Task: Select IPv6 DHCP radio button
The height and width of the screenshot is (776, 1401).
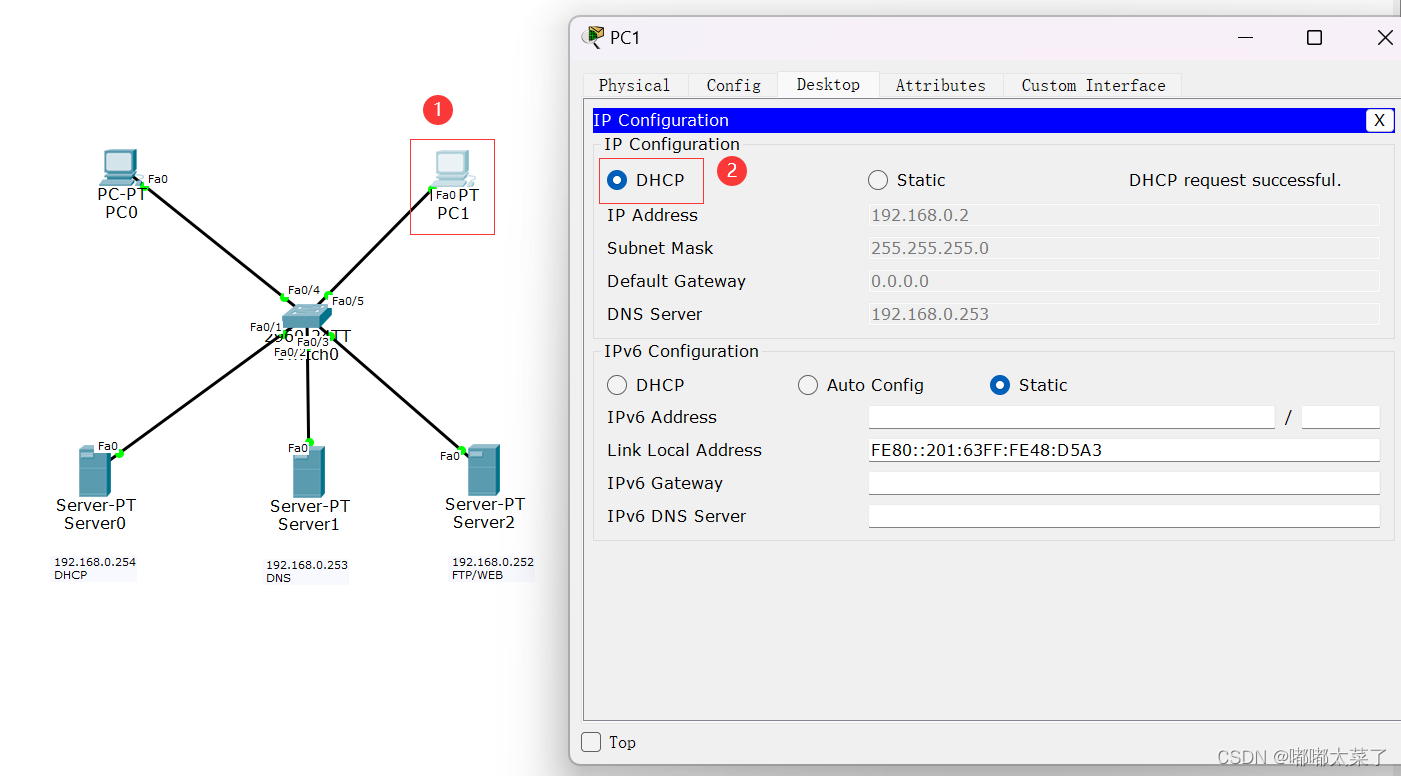Action: (618, 385)
